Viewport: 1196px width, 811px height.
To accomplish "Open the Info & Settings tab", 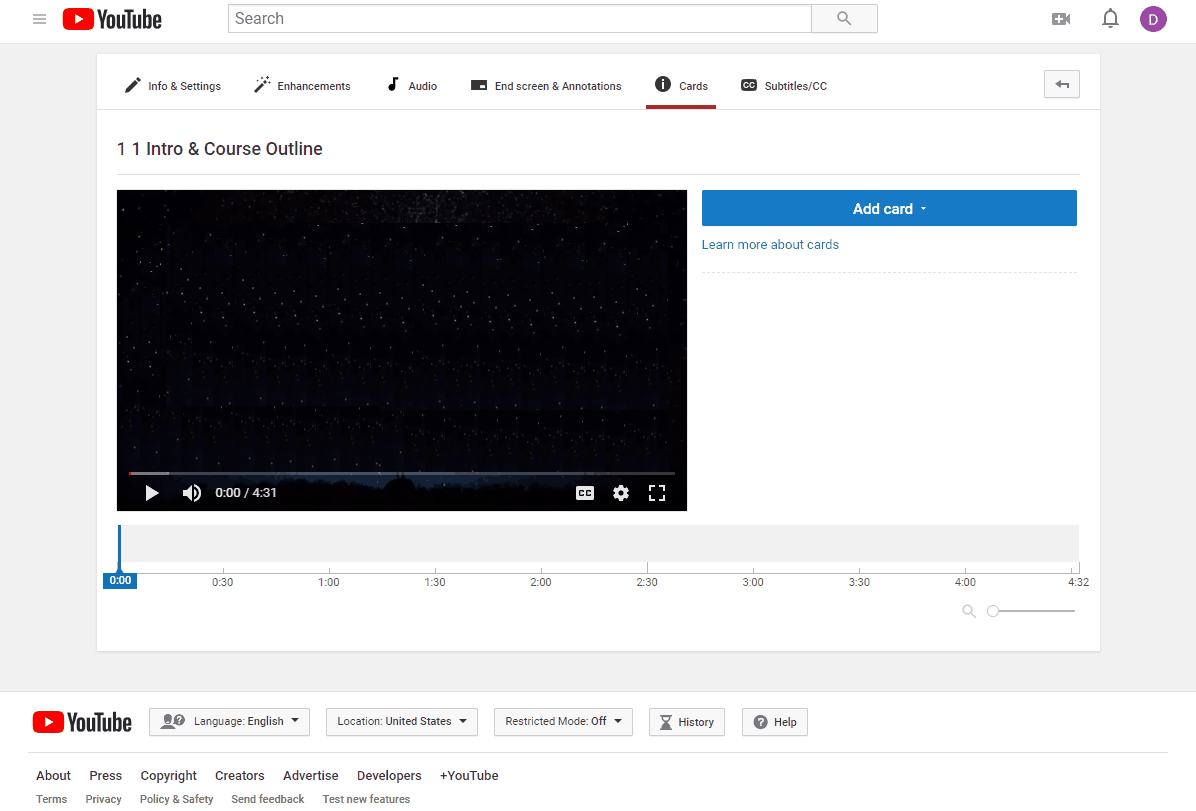I will coord(173,85).
